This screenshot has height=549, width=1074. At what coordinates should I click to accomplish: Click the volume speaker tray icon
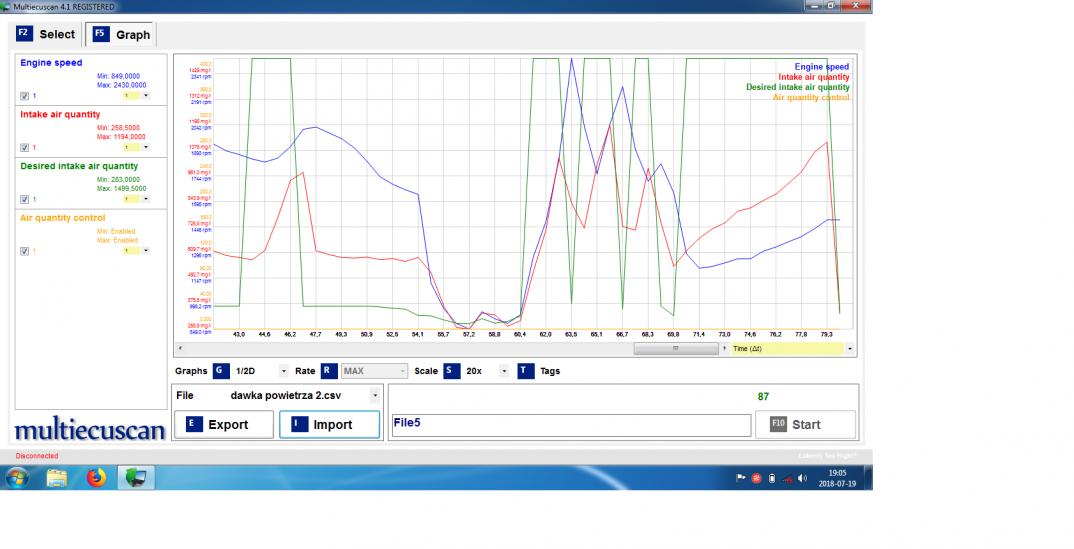(802, 478)
